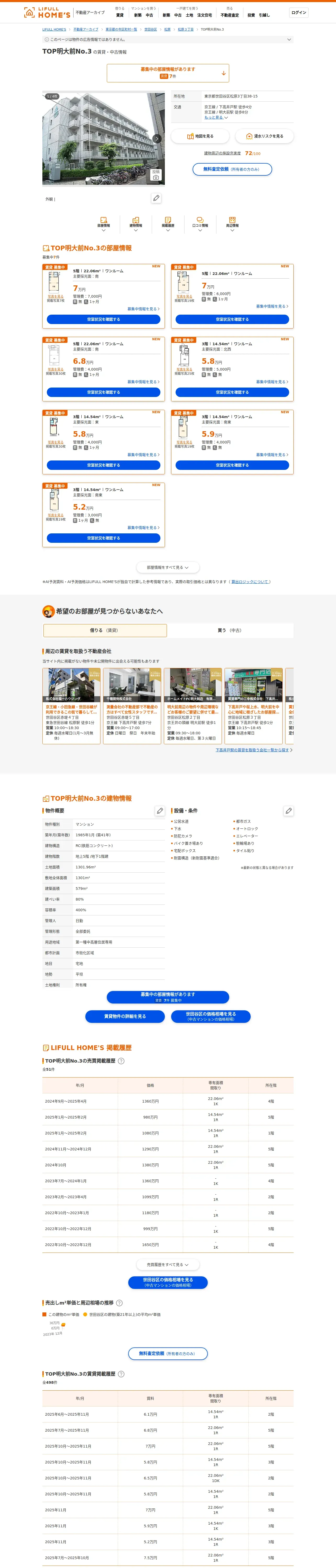
Task: Select the 6.1万円 rental history row
Action: click(168, 1415)
